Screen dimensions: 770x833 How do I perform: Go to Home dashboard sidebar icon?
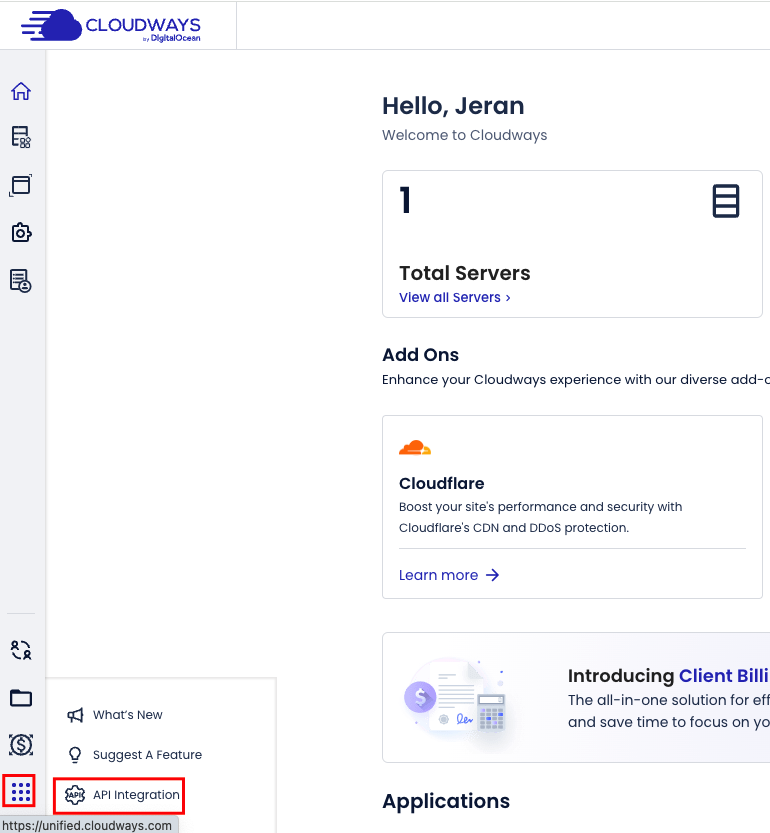pyautogui.click(x=21, y=91)
